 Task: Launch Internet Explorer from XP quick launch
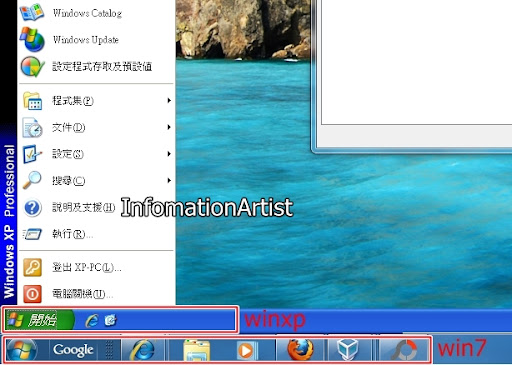point(92,321)
